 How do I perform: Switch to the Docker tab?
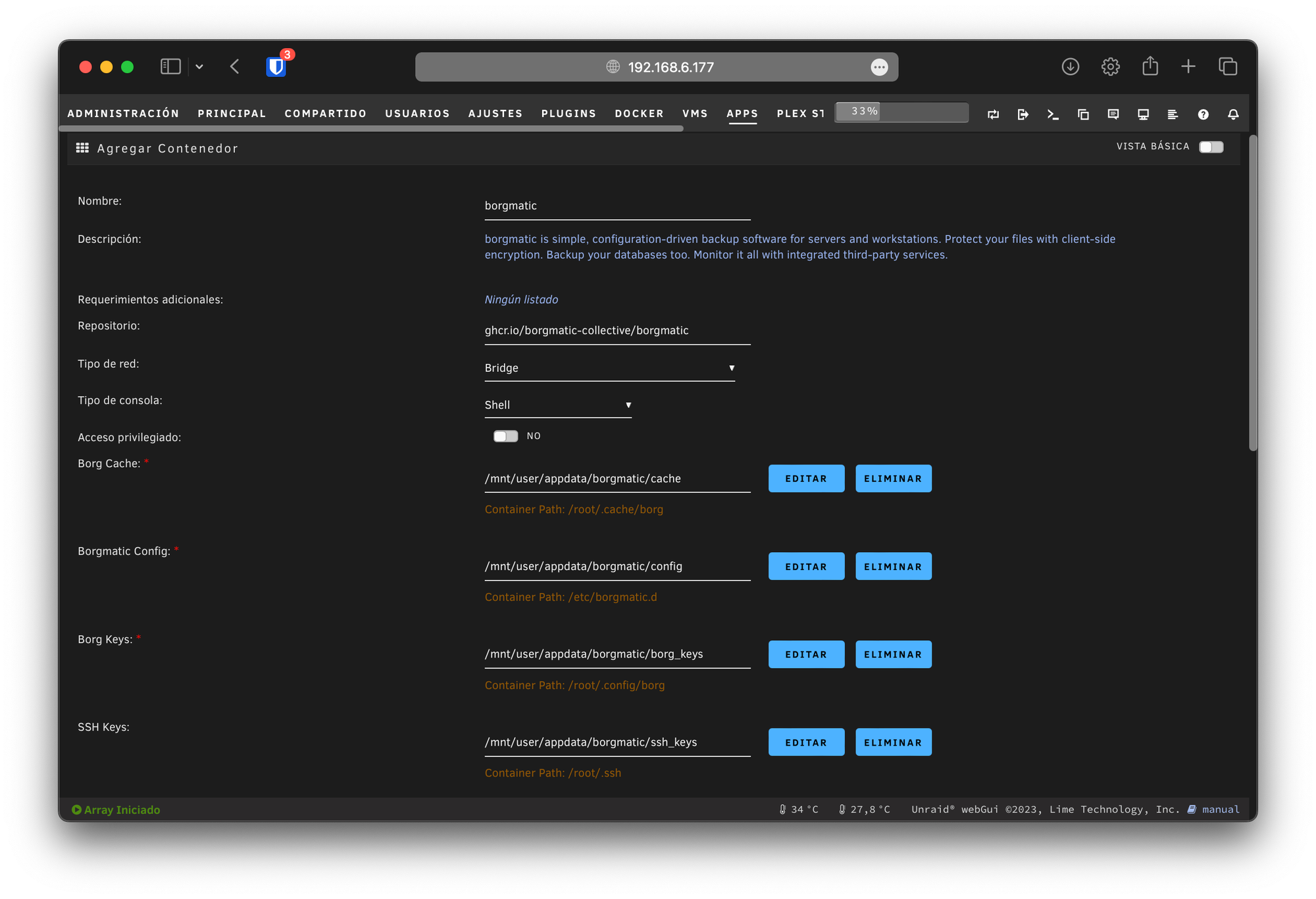639,113
